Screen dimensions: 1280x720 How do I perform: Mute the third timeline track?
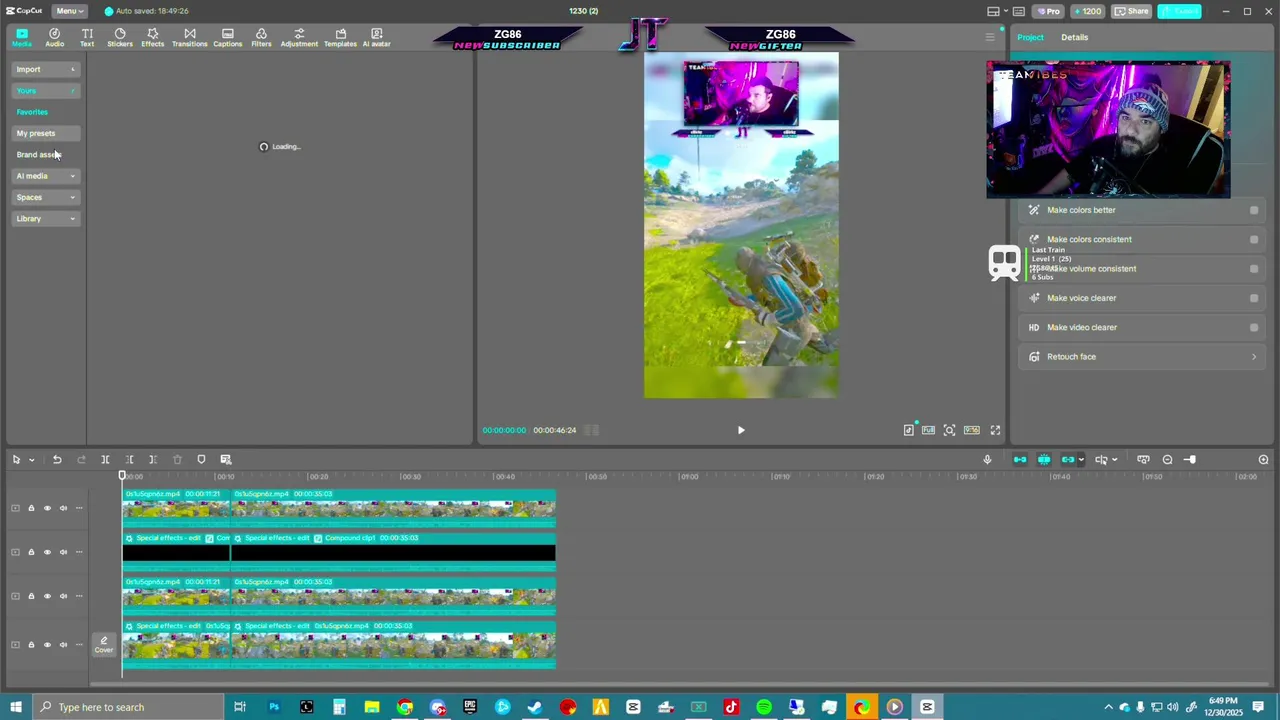point(63,596)
